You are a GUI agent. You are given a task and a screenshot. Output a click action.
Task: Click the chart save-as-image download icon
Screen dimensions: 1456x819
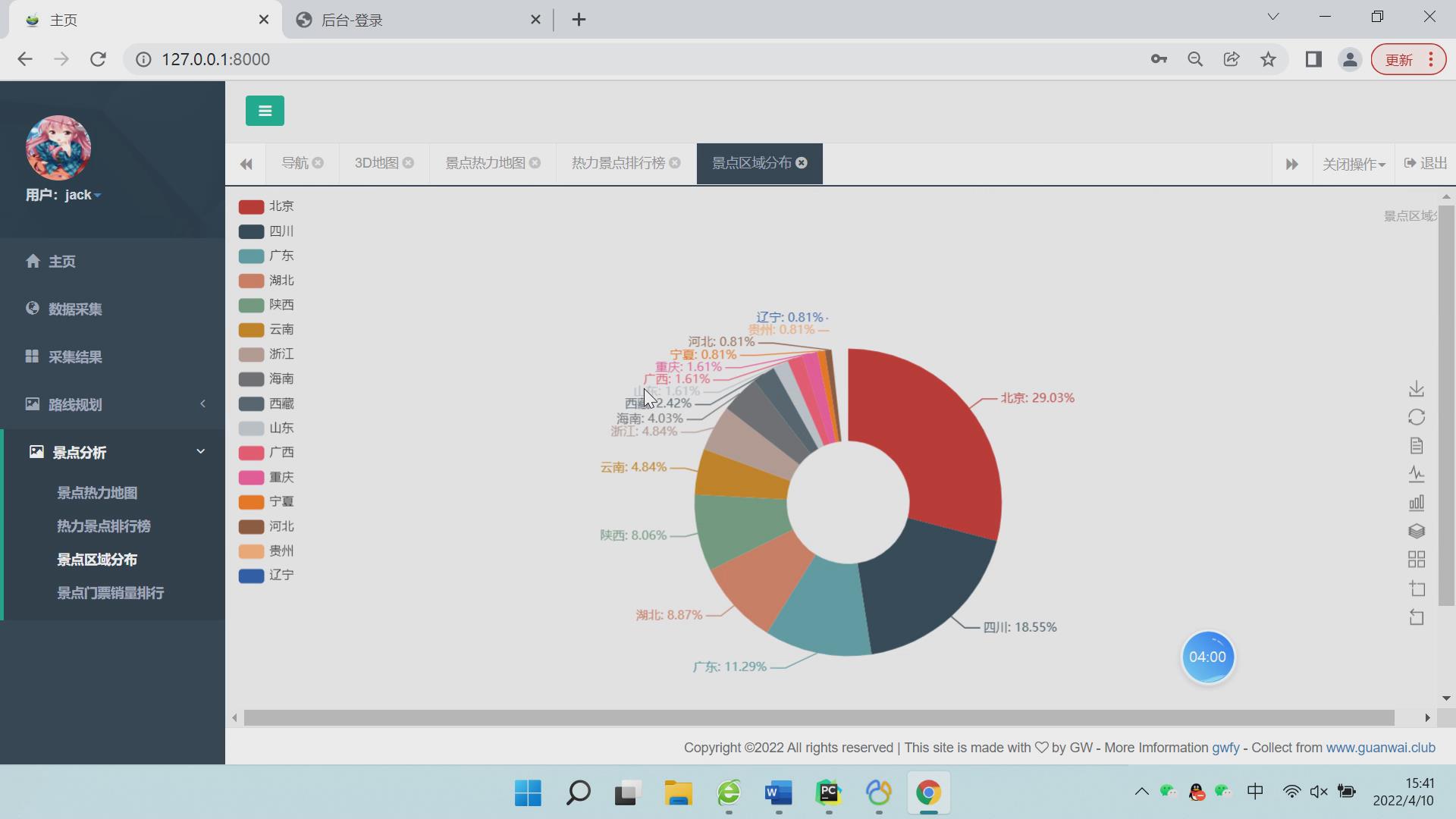click(x=1416, y=389)
